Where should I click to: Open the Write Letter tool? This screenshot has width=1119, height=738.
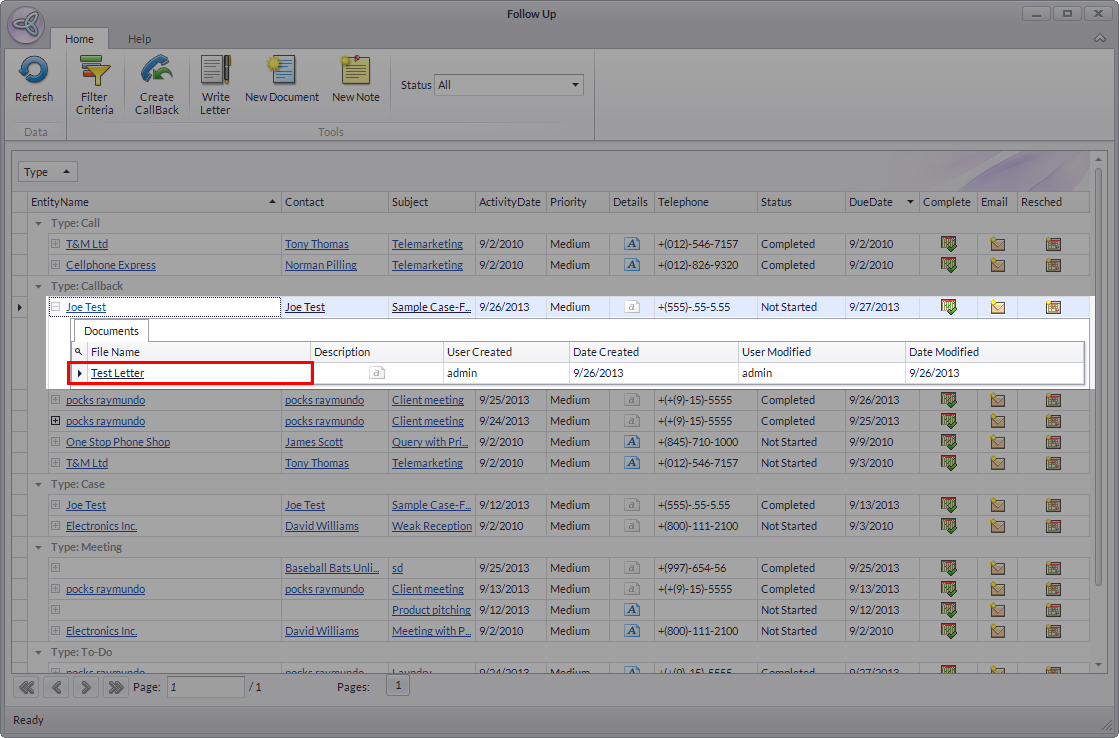(215, 72)
